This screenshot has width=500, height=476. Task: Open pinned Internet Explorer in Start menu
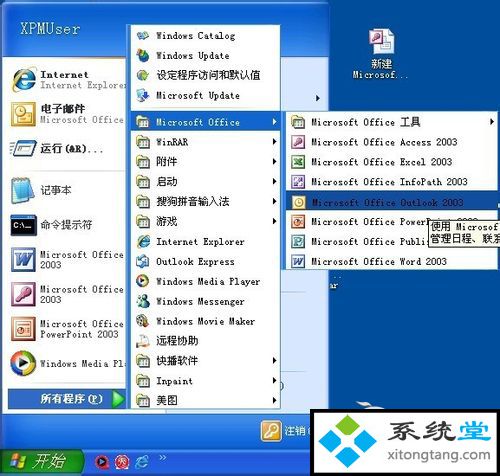pos(67,80)
